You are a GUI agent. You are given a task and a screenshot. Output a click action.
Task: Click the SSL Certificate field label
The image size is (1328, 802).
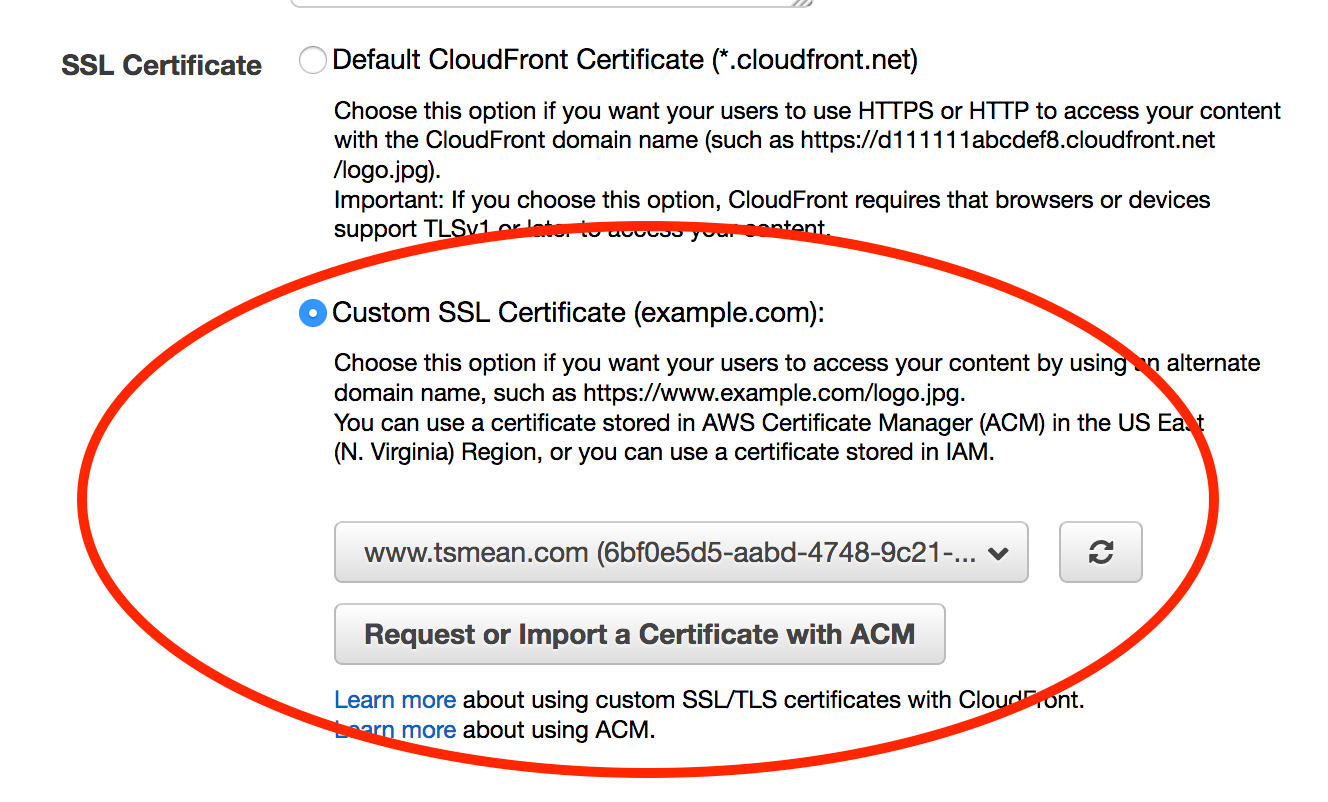pos(161,66)
